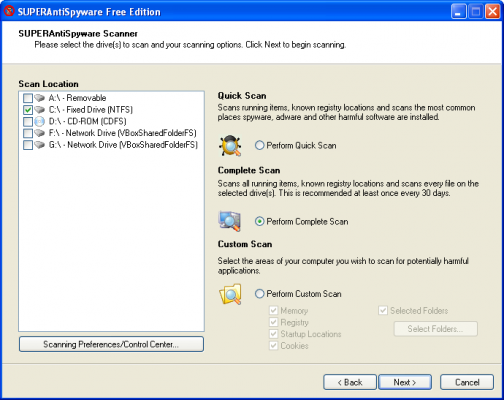Viewport: 504px width, 400px height.
Task: Enable the D:\ CD-ROM checkbox
Action: (x=28, y=121)
